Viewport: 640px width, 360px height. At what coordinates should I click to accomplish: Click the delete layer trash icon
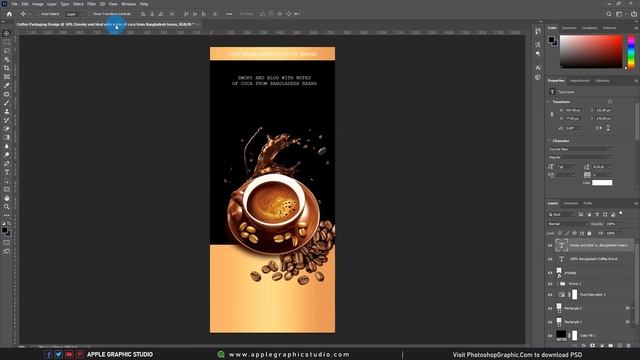click(x=628, y=346)
